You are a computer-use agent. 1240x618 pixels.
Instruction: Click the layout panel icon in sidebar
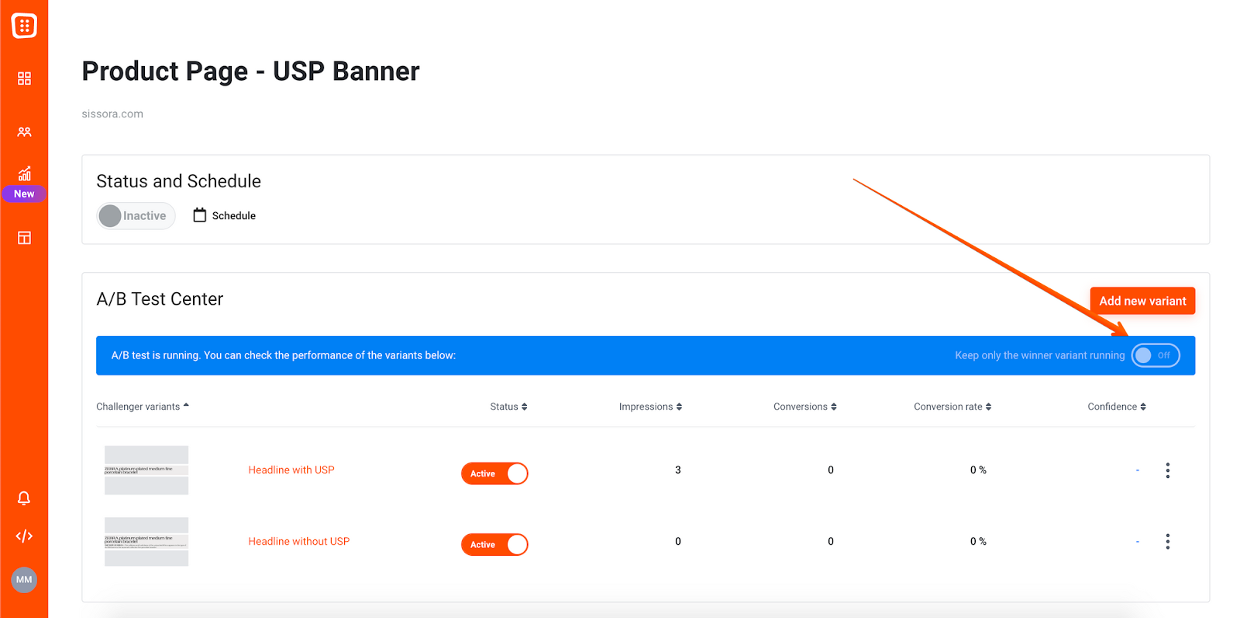click(x=24, y=237)
